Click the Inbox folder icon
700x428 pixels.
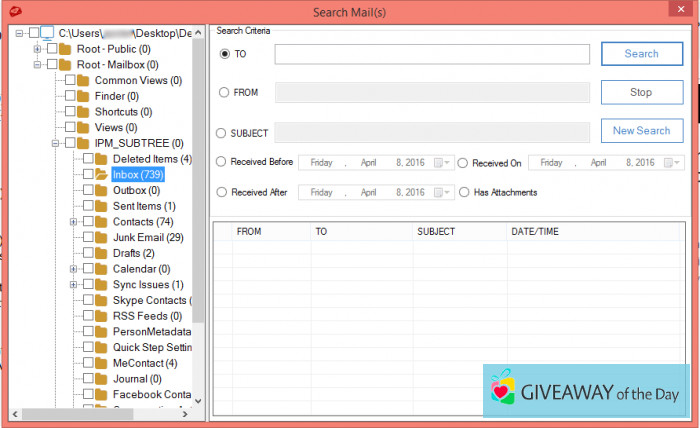click(x=101, y=175)
